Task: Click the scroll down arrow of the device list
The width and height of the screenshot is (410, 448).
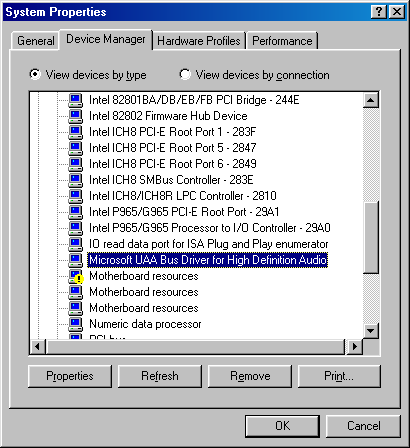Action: [371, 331]
